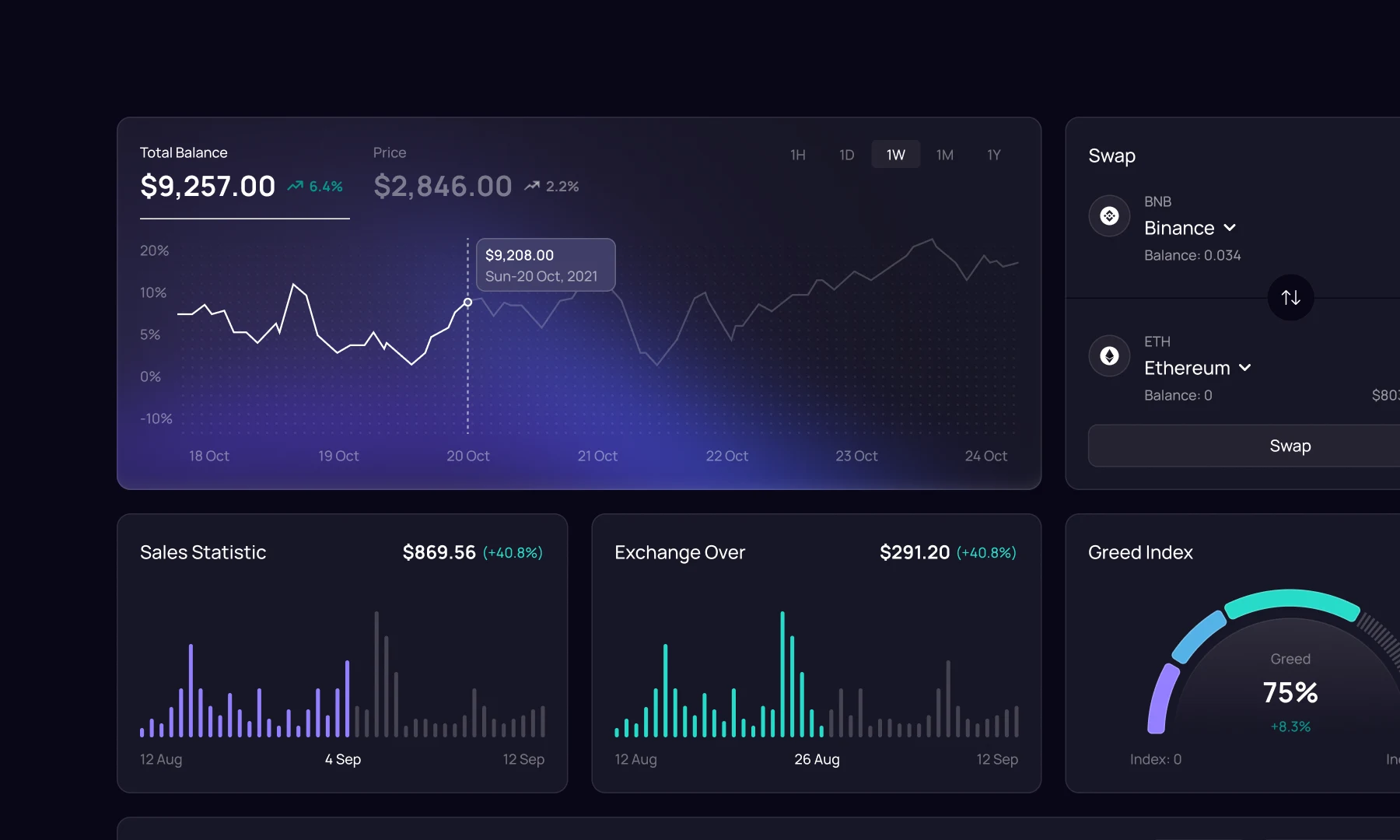Click the 22 Oct axis label
The width and height of the screenshot is (1400, 840).
pos(726,456)
